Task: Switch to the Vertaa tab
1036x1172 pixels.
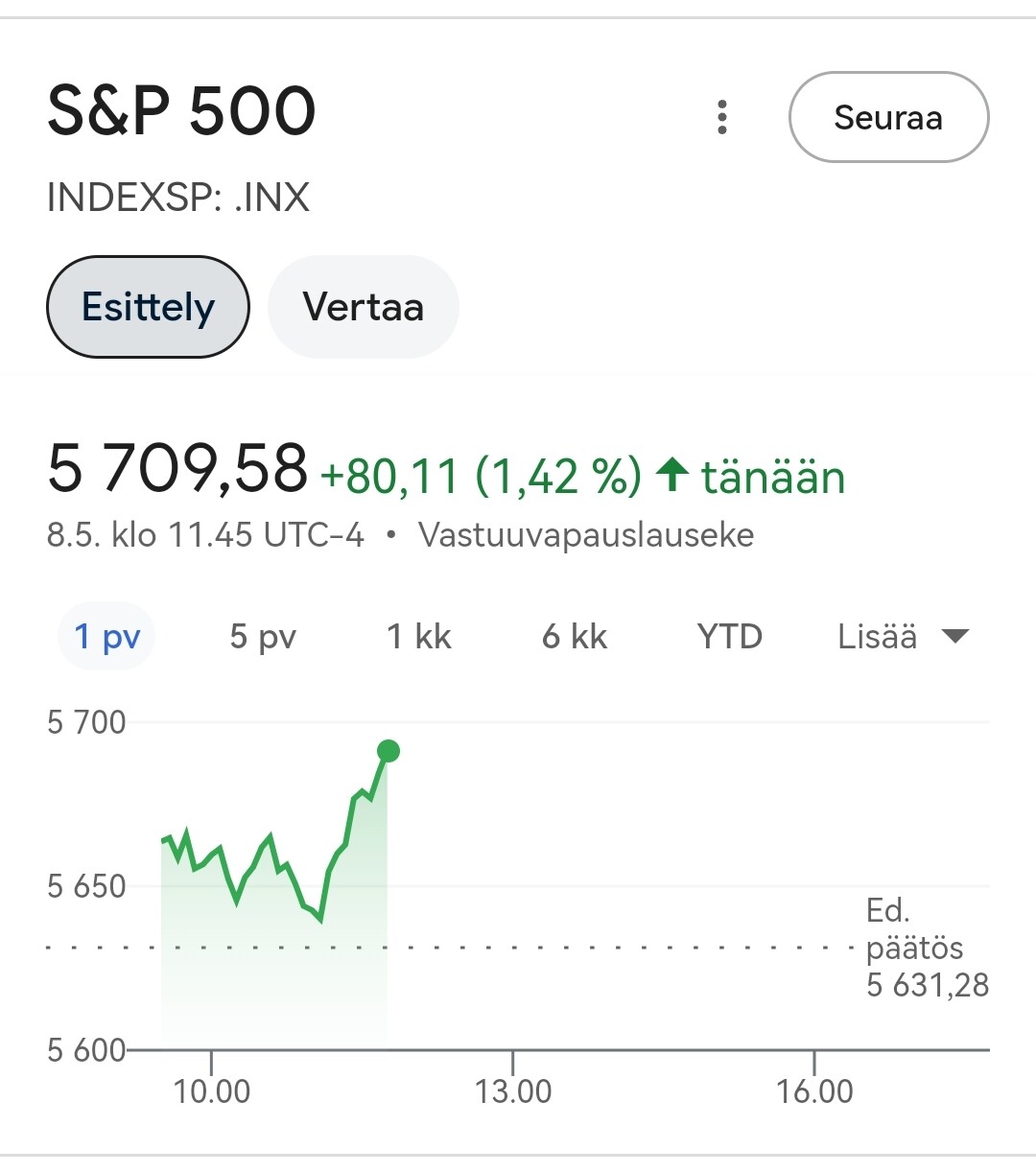Action: pyautogui.click(x=363, y=307)
